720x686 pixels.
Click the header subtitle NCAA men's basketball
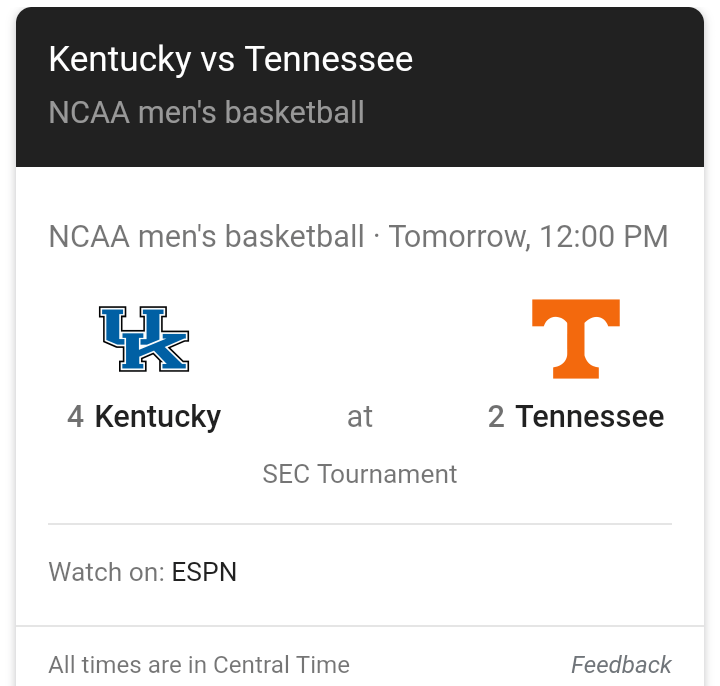pos(206,112)
